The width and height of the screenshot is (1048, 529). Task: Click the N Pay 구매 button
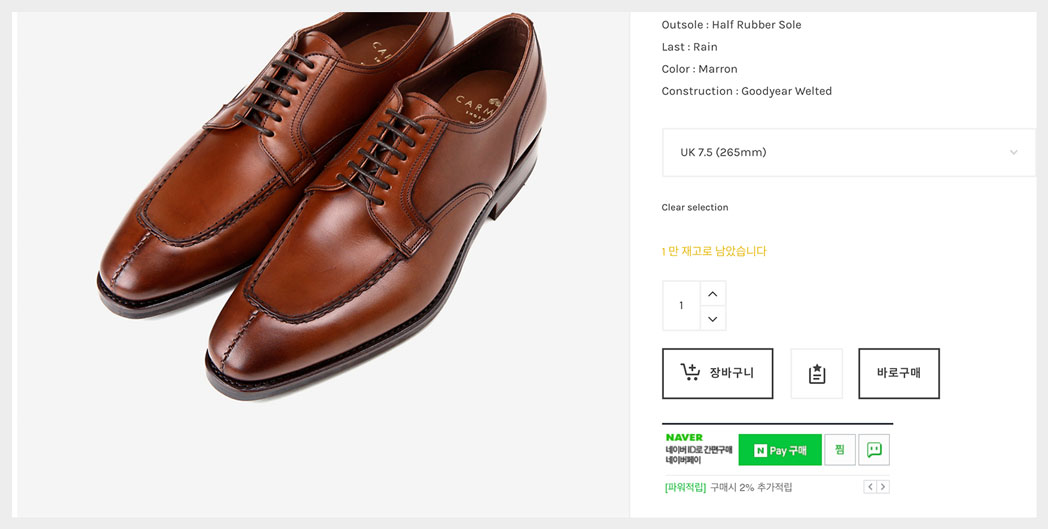tap(780, 450)
